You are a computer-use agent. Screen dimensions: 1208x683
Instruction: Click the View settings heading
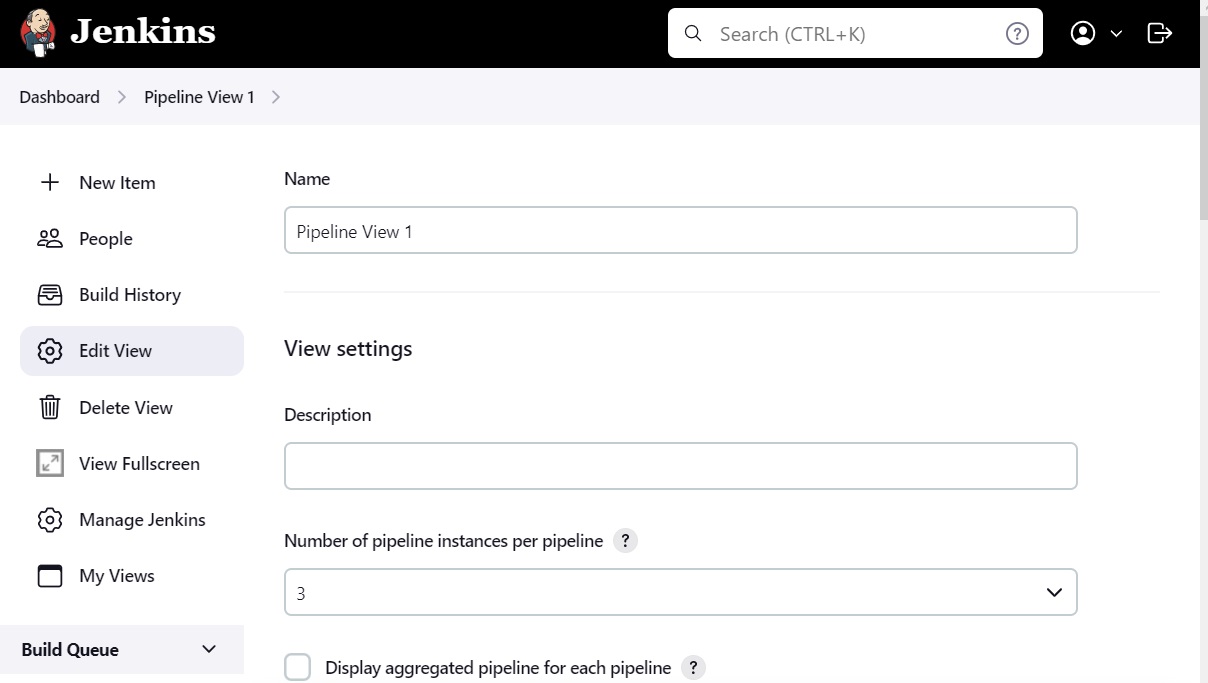[348, 349]
